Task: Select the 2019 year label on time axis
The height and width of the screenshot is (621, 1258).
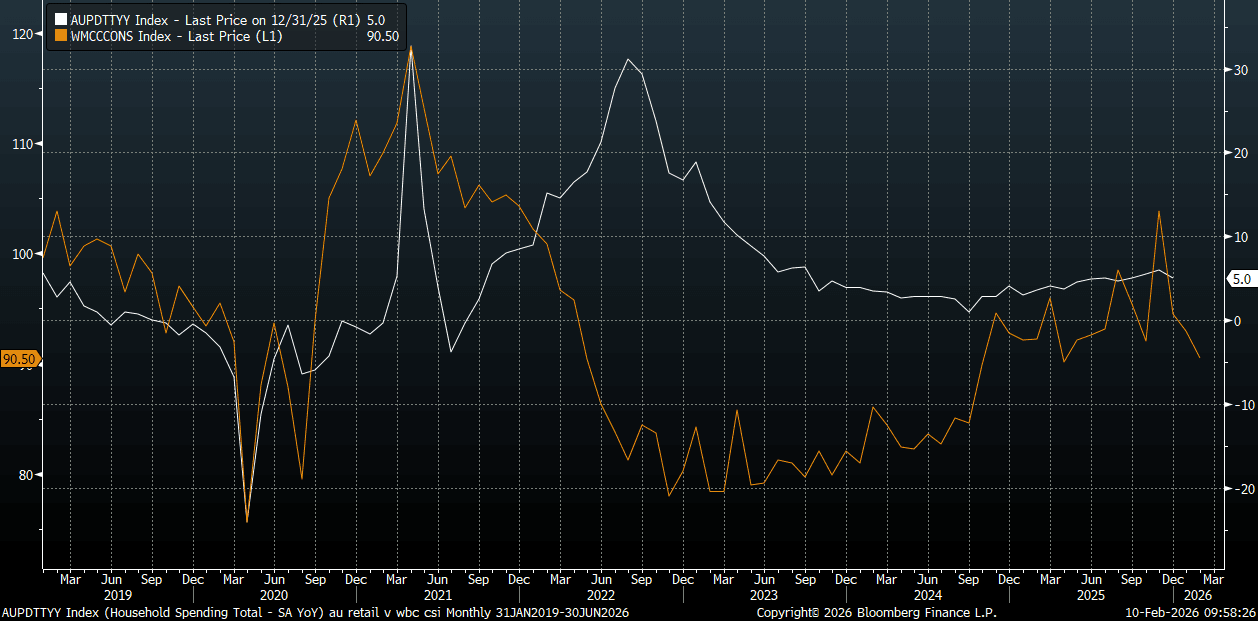Action: pyautogui.click(x=118, y=594)
